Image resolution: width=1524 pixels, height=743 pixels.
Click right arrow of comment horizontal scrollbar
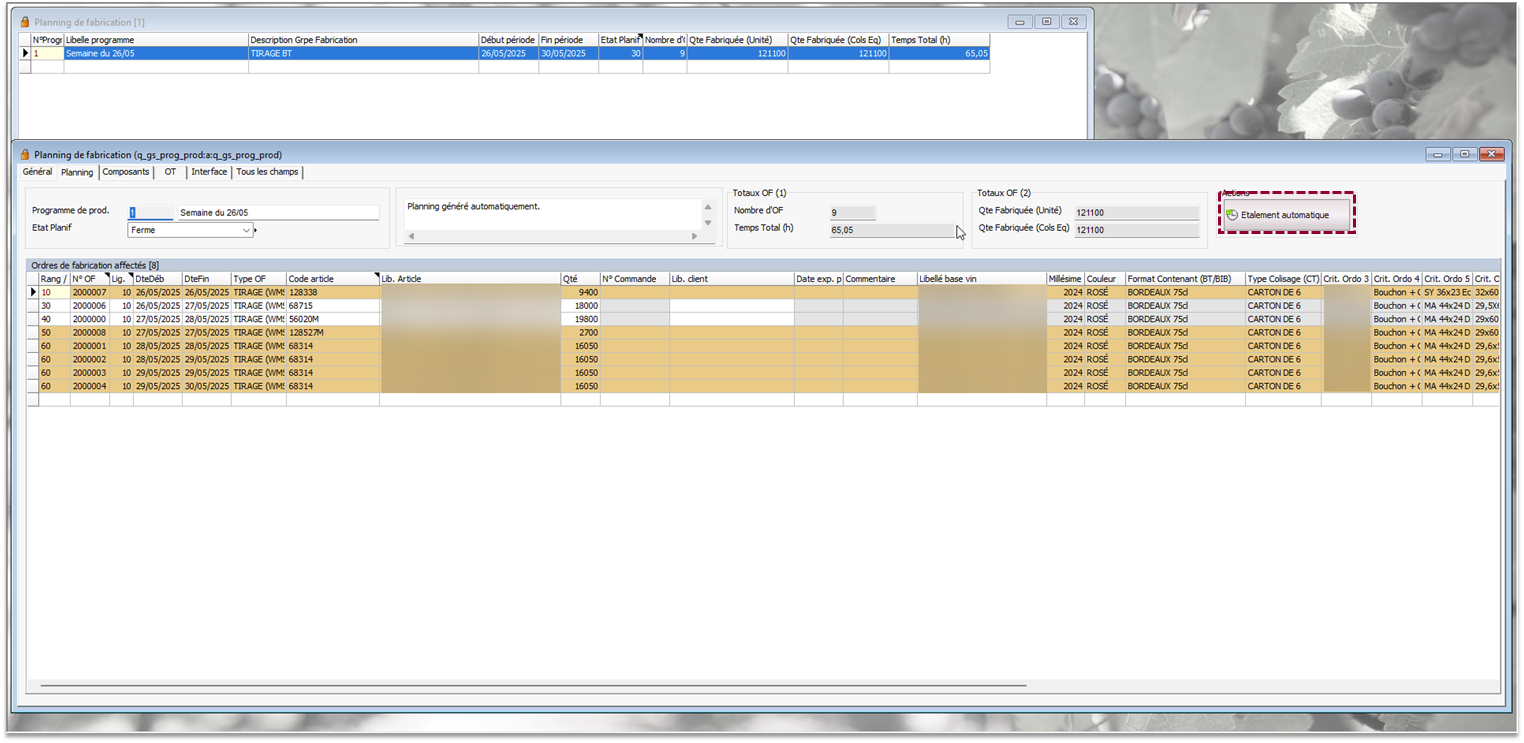[695, 236]
